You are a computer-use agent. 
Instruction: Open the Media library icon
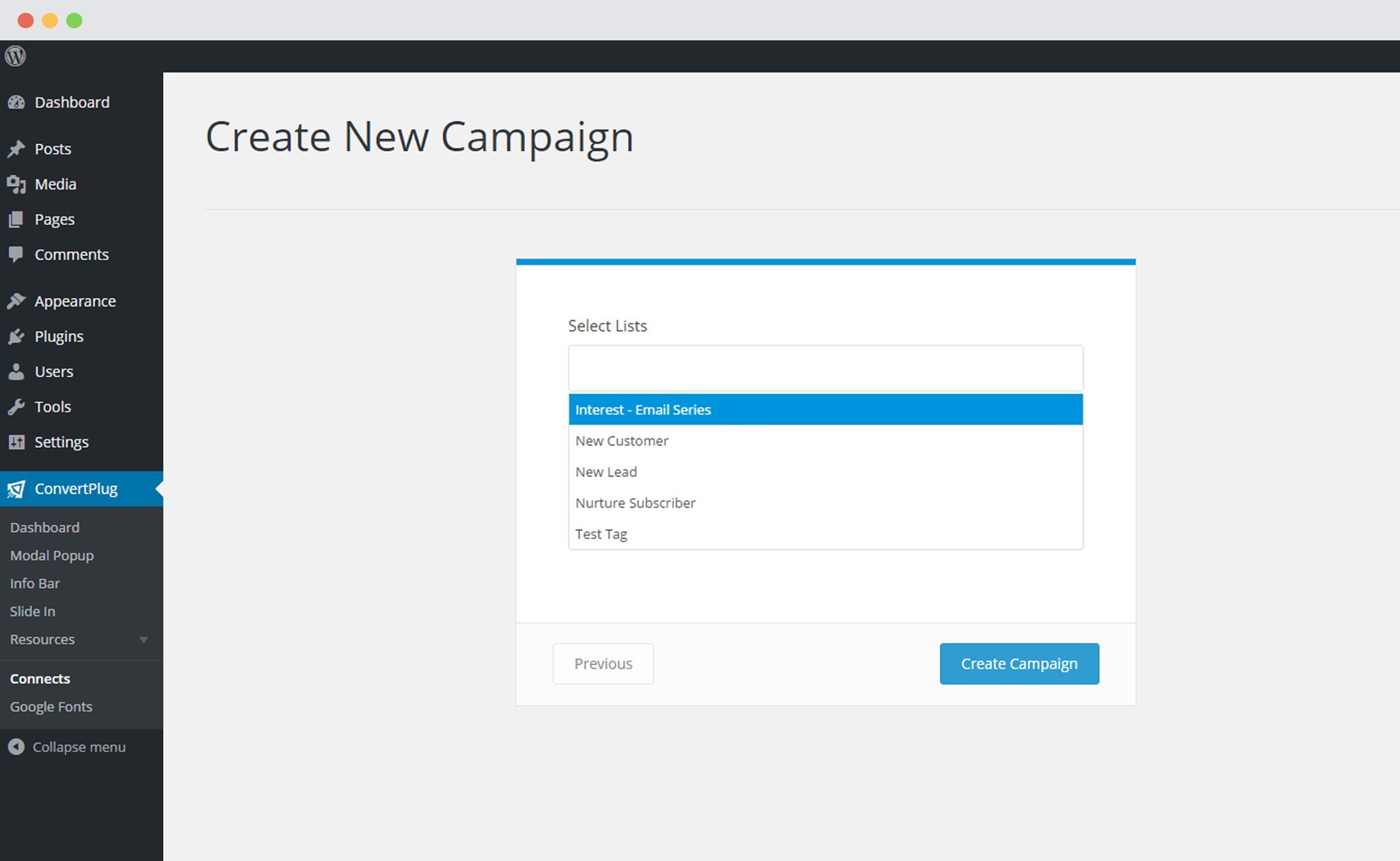click(16, 185)
